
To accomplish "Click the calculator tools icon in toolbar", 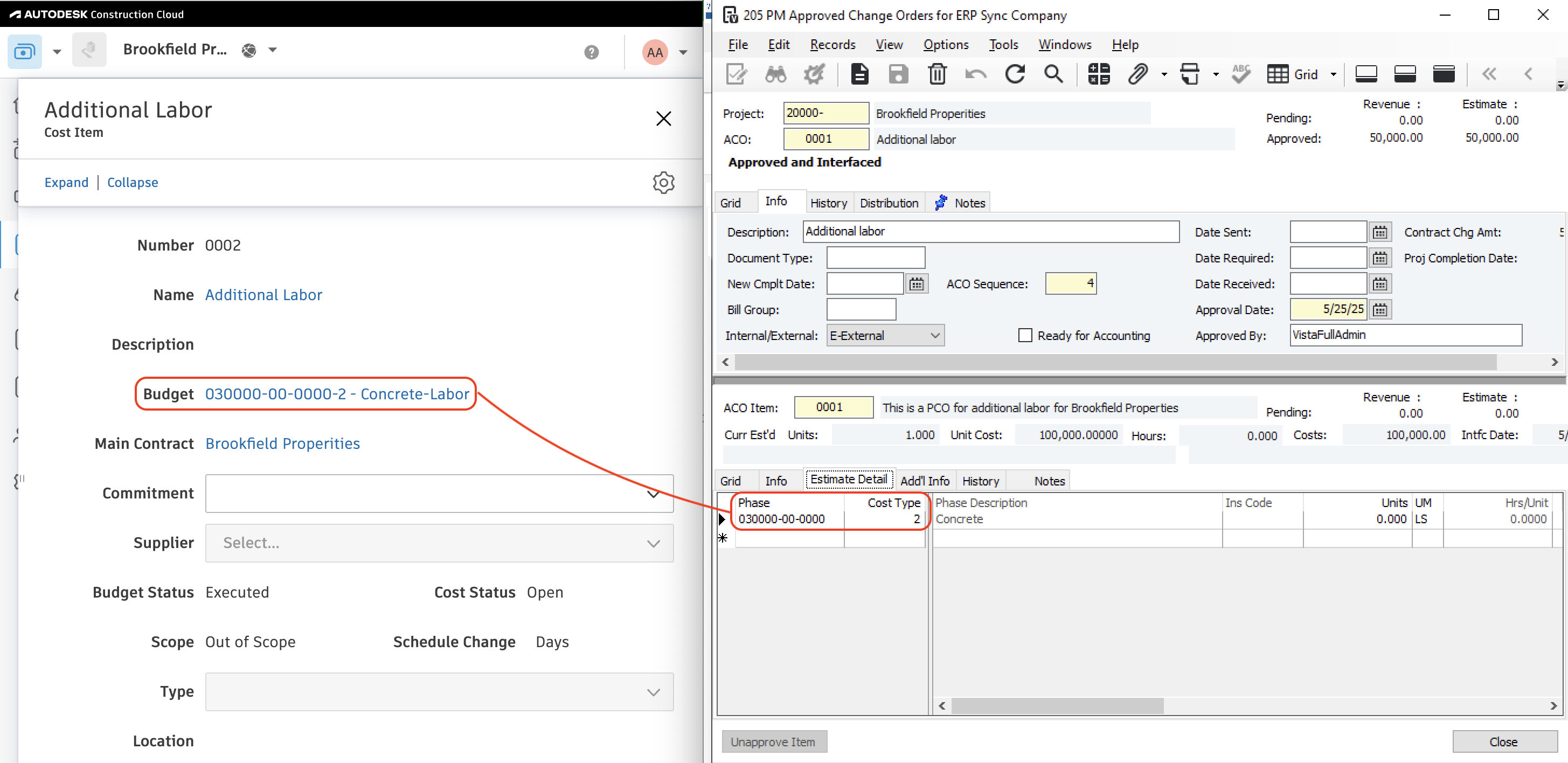I will (x=1099, y=74).
